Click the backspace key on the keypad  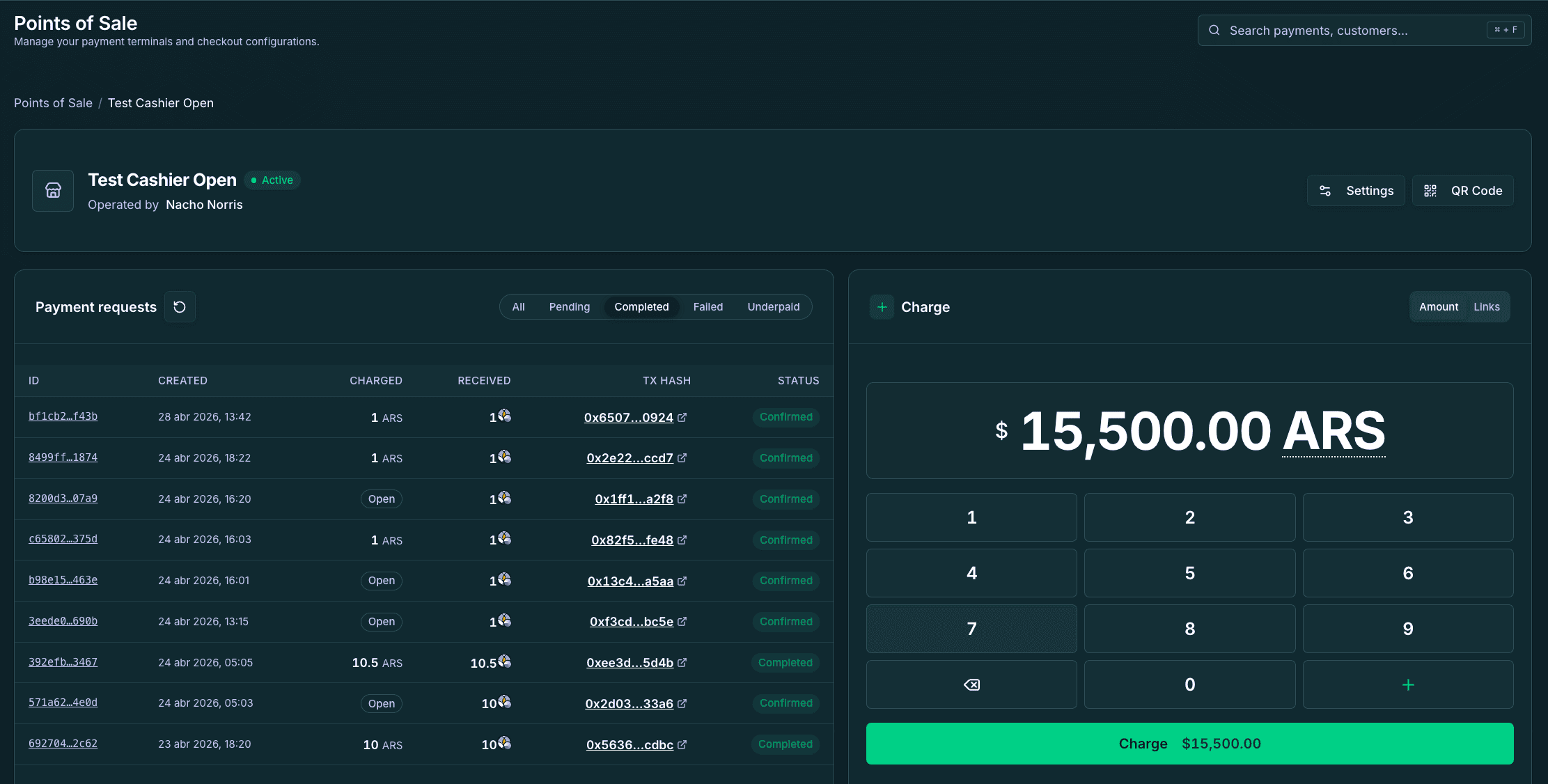click(971, 684)
